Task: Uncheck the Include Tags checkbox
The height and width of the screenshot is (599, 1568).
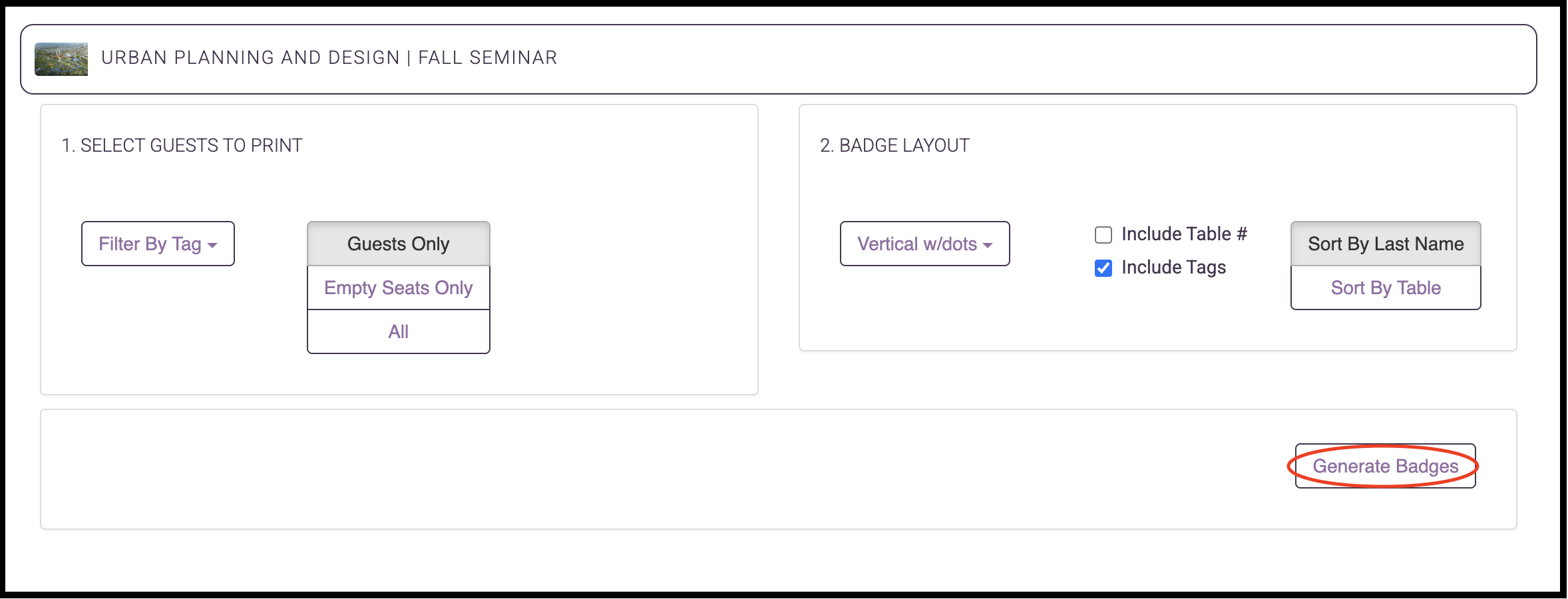Action: coord(1103,268)
